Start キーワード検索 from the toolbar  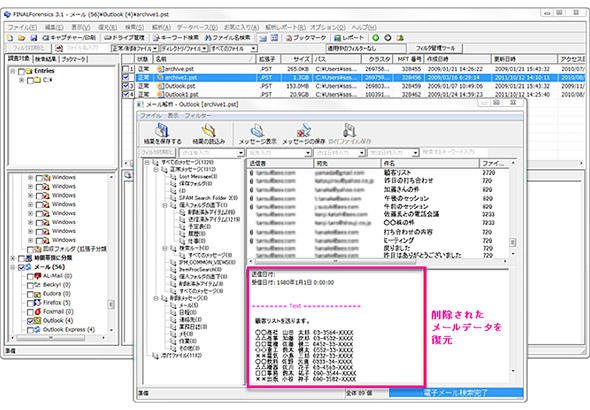tap(176, 38)
